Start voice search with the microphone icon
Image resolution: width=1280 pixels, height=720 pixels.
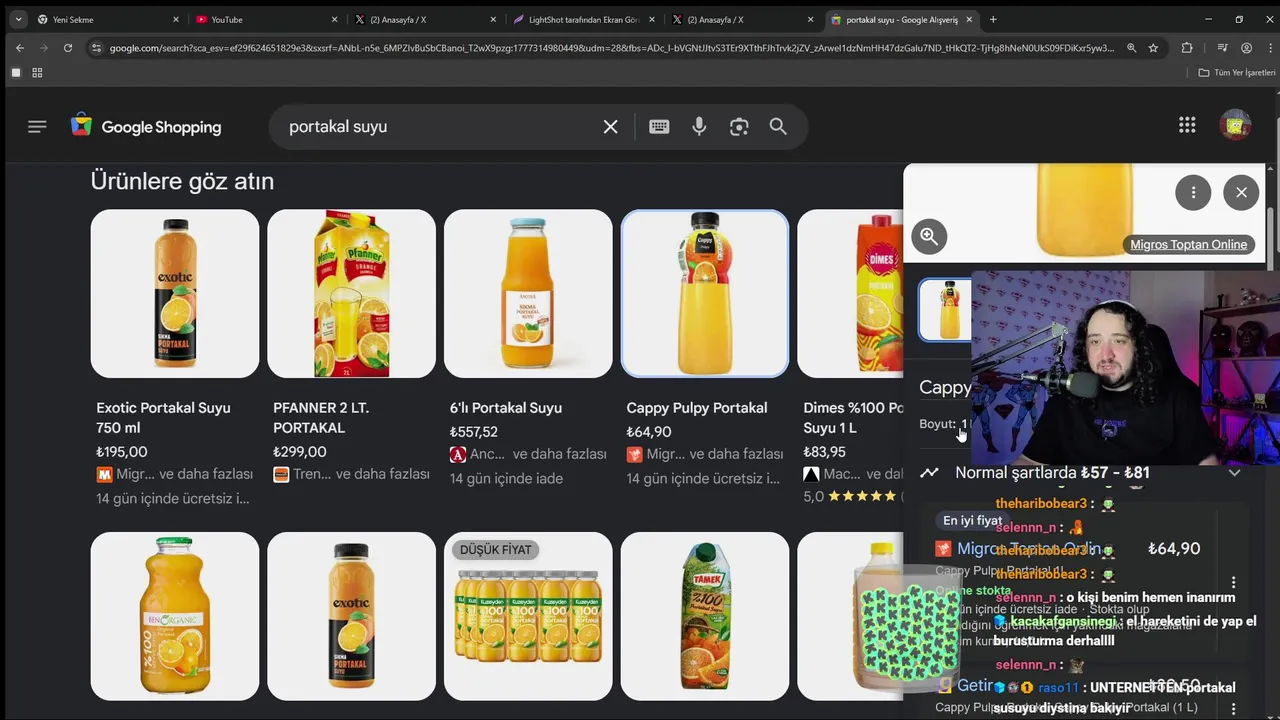tap(699, 127)
